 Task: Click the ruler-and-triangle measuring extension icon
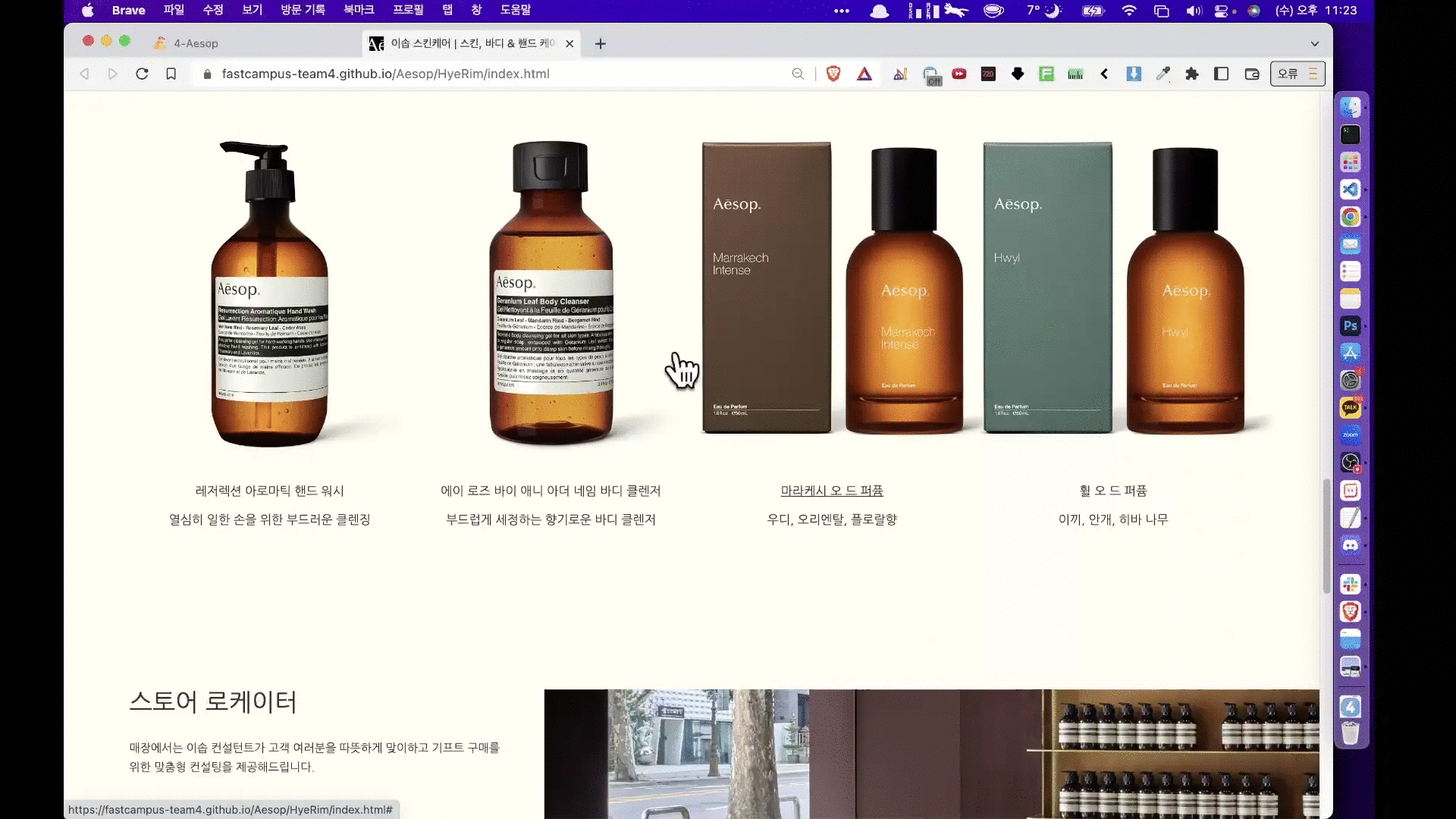pos(900,74)
